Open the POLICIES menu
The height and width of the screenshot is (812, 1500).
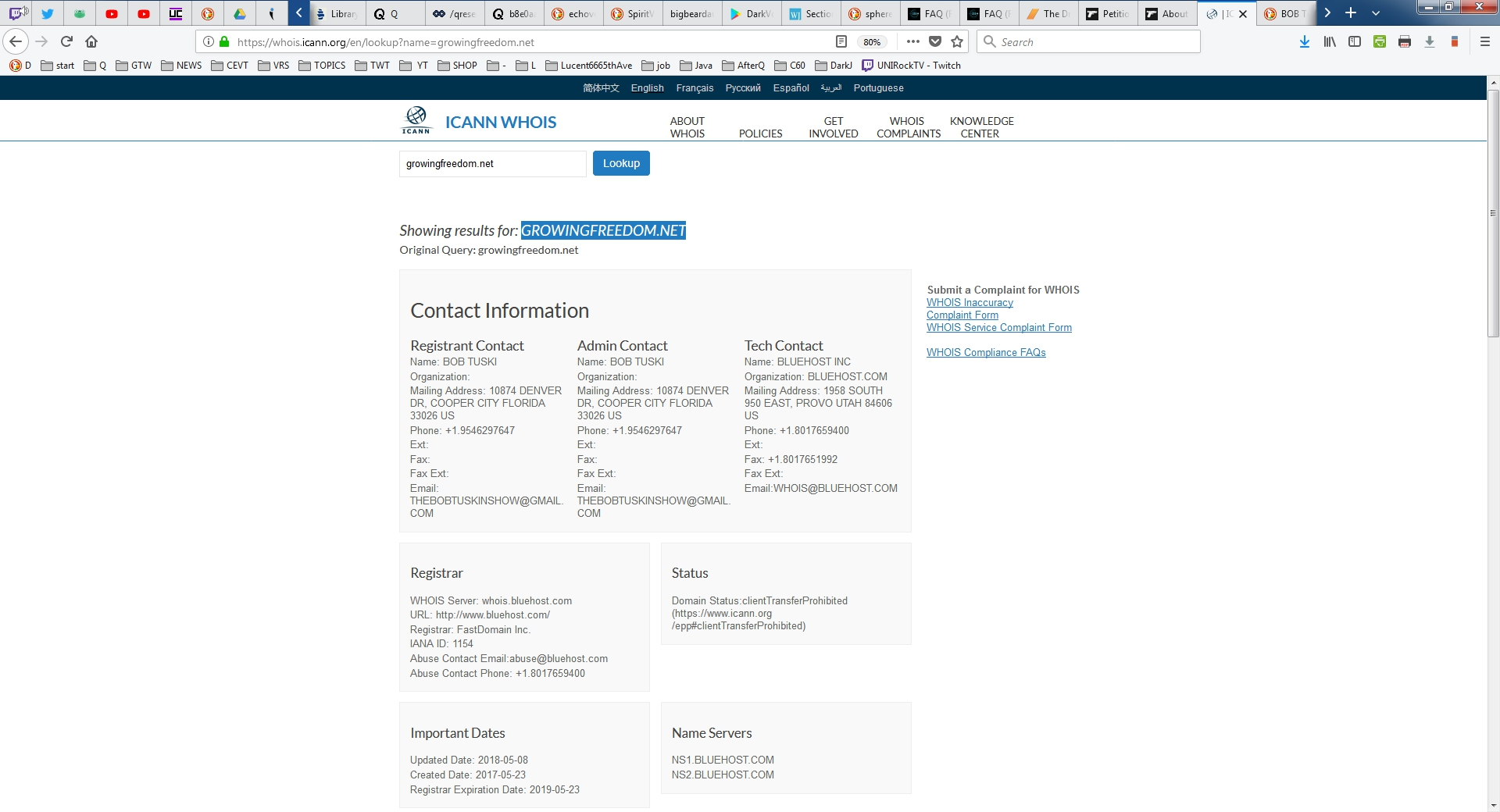(760, 134)
